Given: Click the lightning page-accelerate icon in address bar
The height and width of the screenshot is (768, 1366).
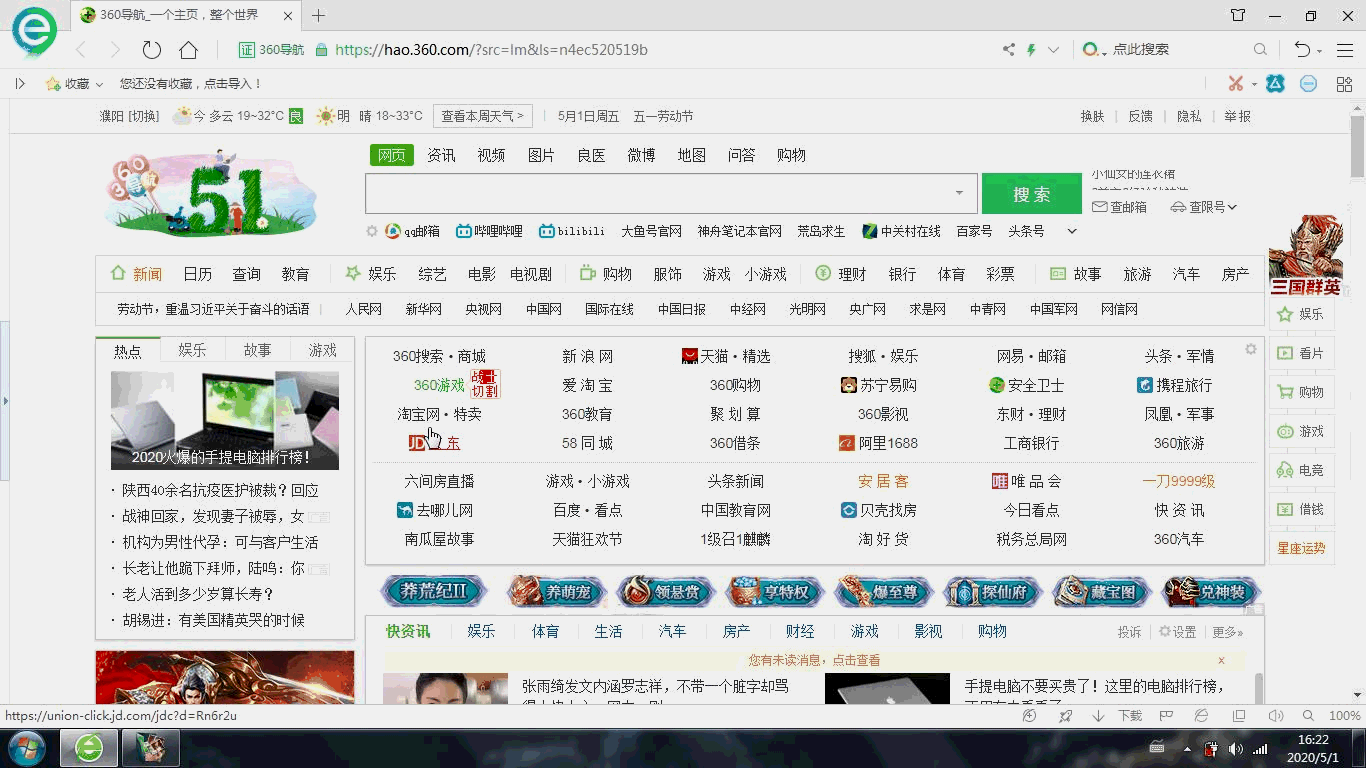Looking at the screenshot, I should click(1031, 48).
